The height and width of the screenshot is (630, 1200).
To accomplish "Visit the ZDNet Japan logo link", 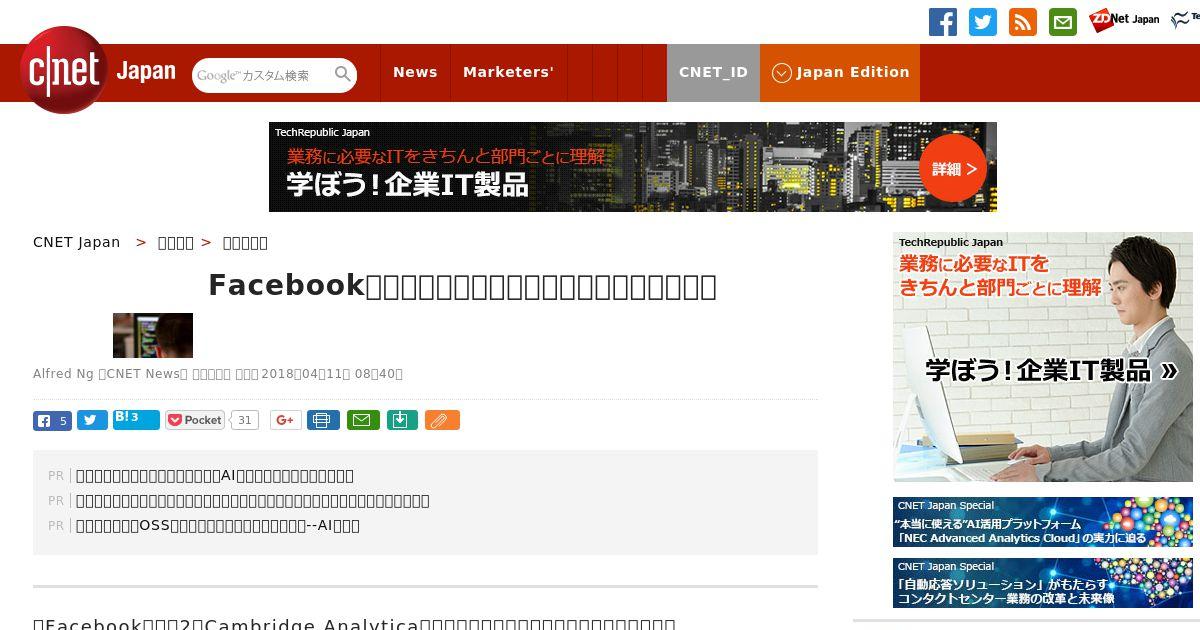I will pos(1124,19).
